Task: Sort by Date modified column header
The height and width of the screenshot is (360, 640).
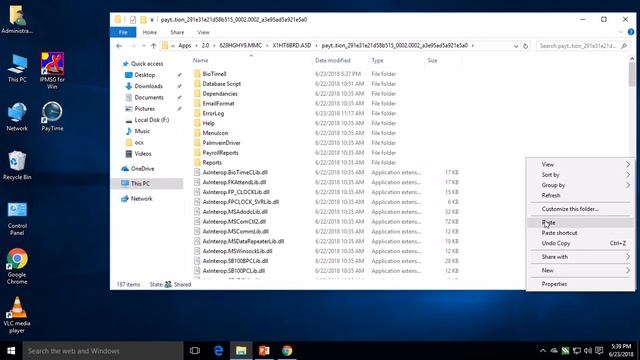Action: pyautogui.click(x=333, y=60)
